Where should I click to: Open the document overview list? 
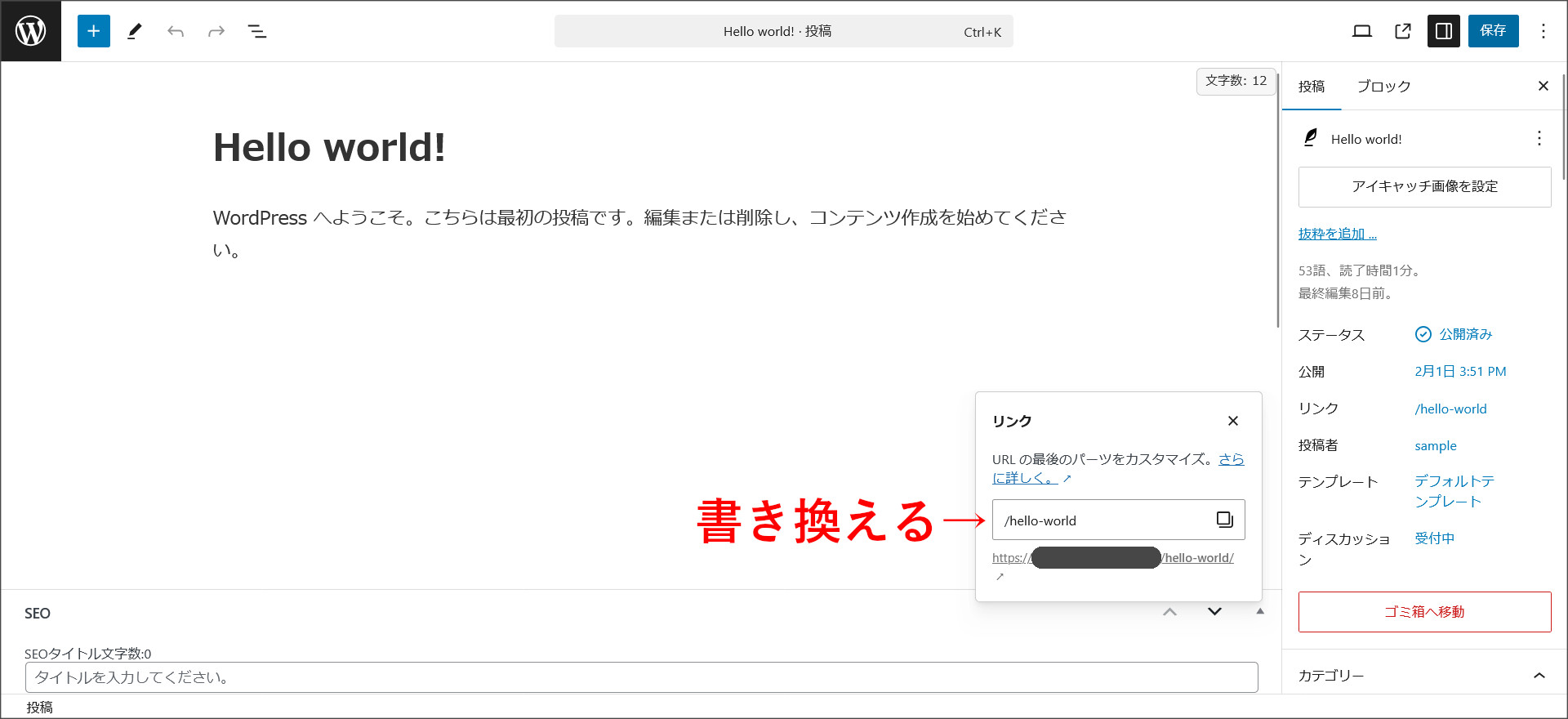point(257,31)
